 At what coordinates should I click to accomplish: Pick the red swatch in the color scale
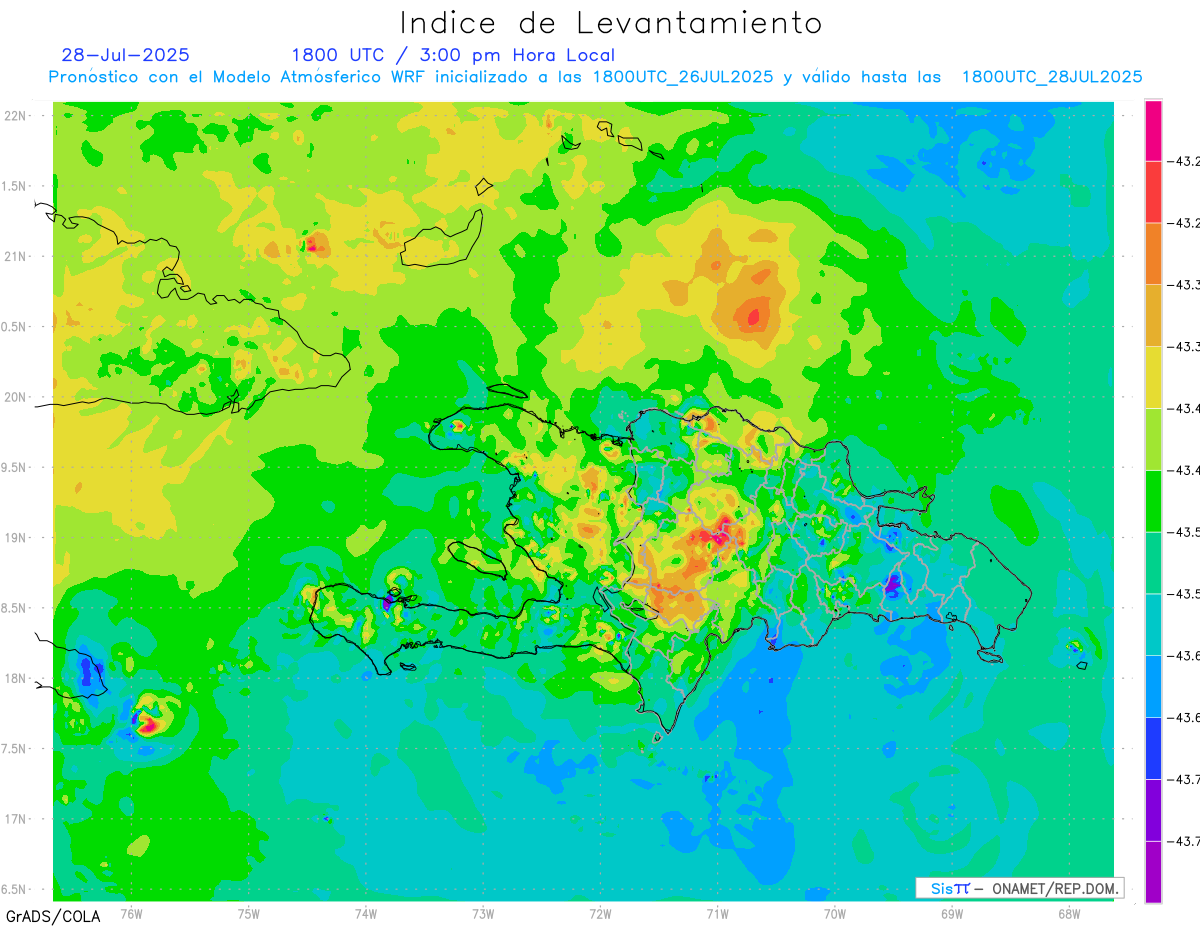tap(1153, 192)
